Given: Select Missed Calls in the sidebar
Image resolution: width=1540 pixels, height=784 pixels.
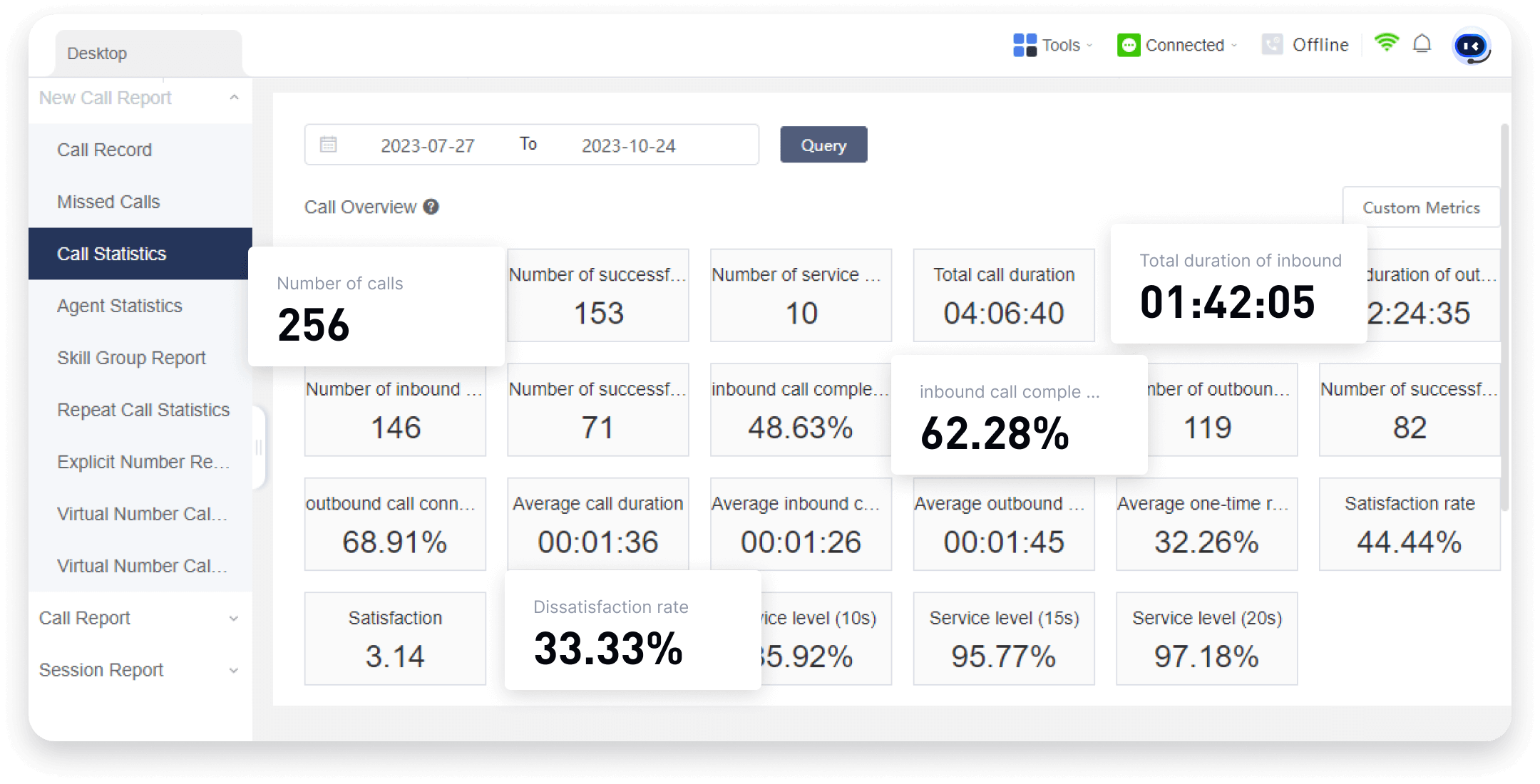Looking at the screenshot, I should click(x=108, y=202).
